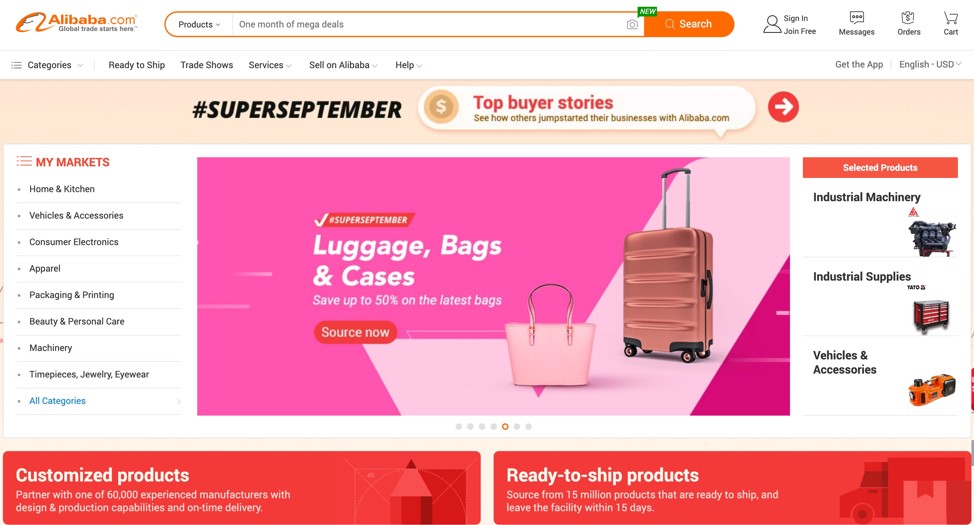Open the Messages icon
This screenshot has width=974, height=525.
[857, 17]
